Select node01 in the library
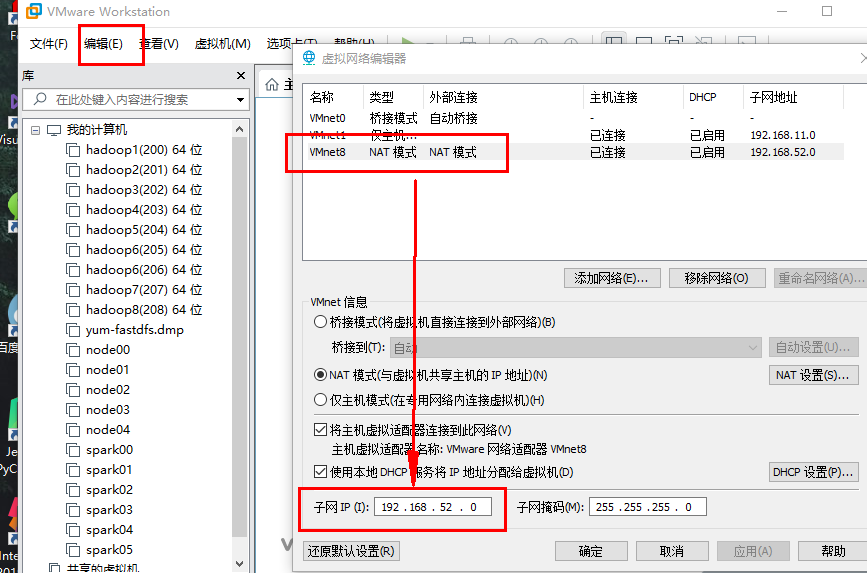The image size is (867, 573). [108, 370]
